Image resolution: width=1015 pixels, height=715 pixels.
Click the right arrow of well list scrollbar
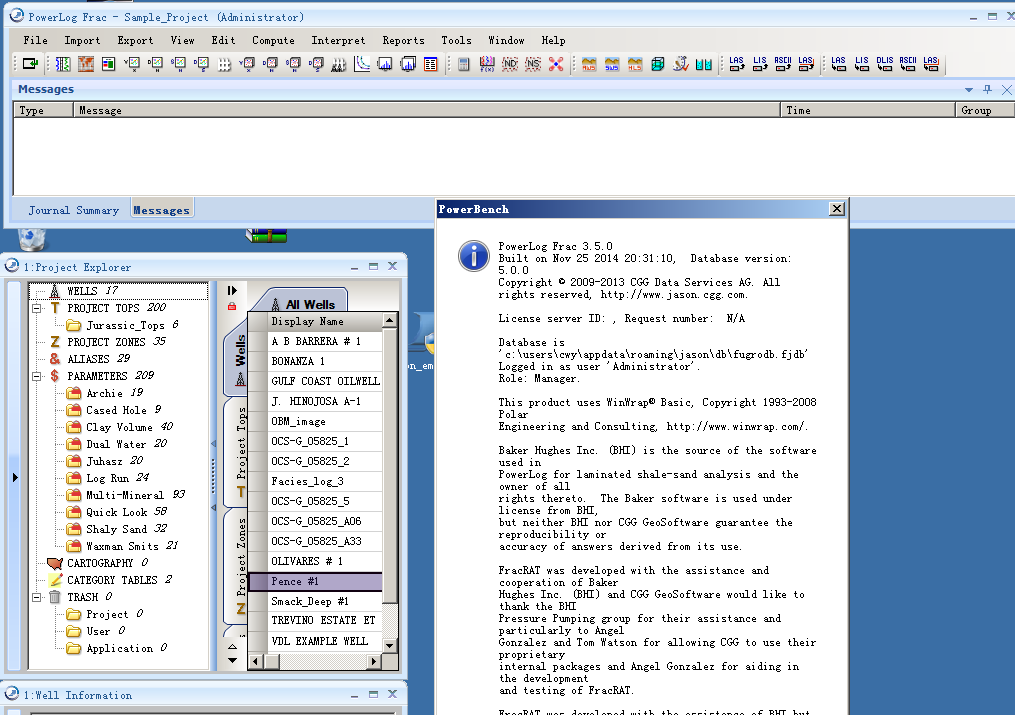(x=374, y=661)
